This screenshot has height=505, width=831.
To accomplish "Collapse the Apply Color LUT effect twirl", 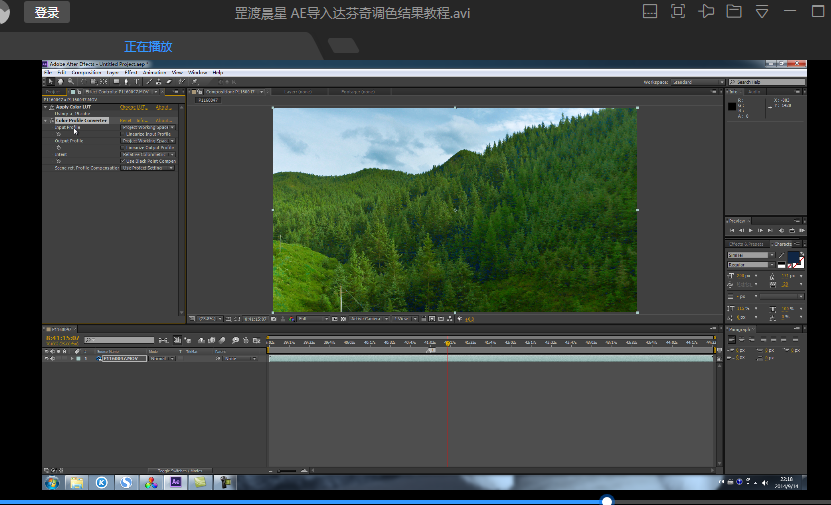I will pos(45,107).
